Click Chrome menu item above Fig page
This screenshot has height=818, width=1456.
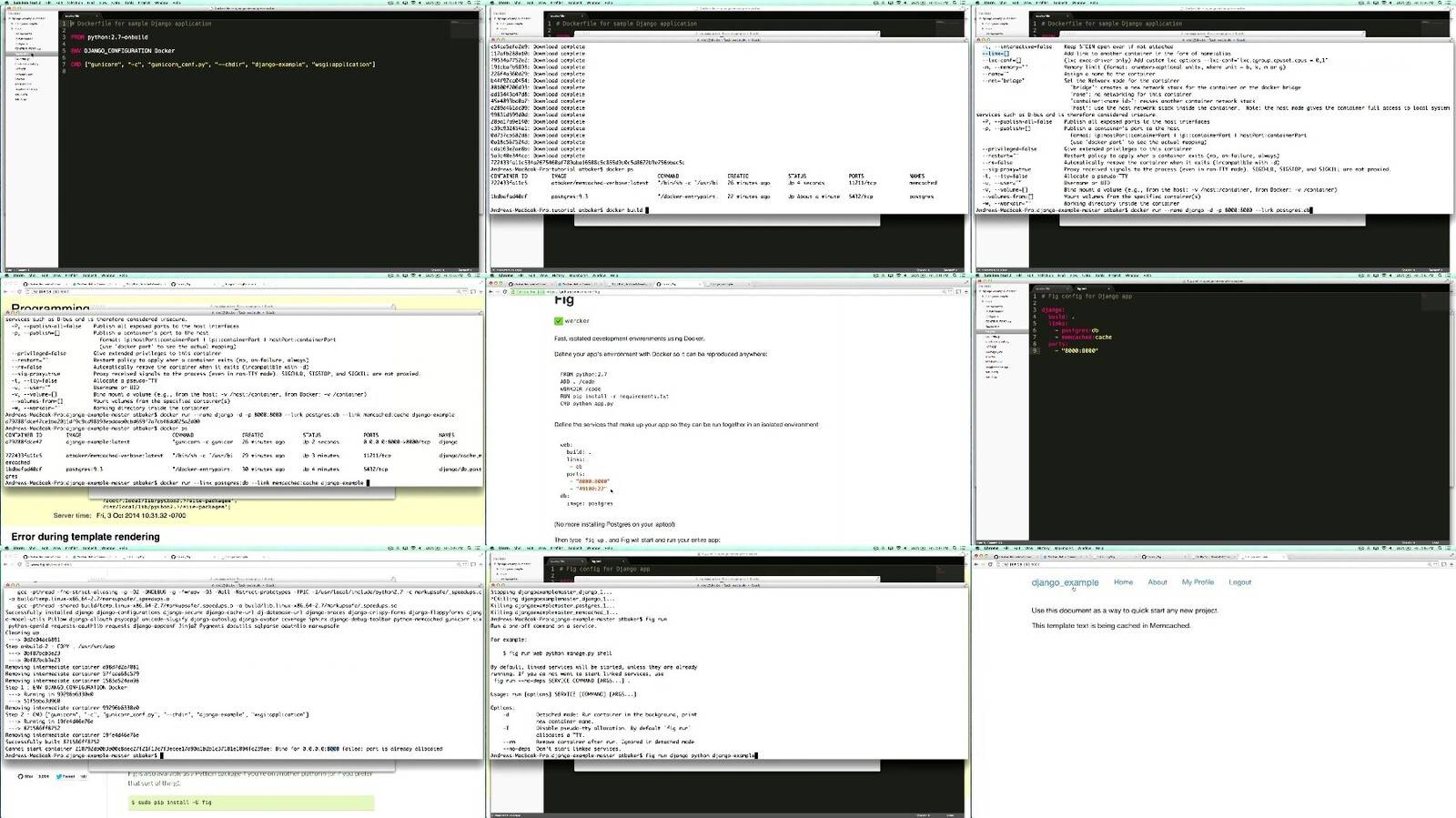coord(505,275)
